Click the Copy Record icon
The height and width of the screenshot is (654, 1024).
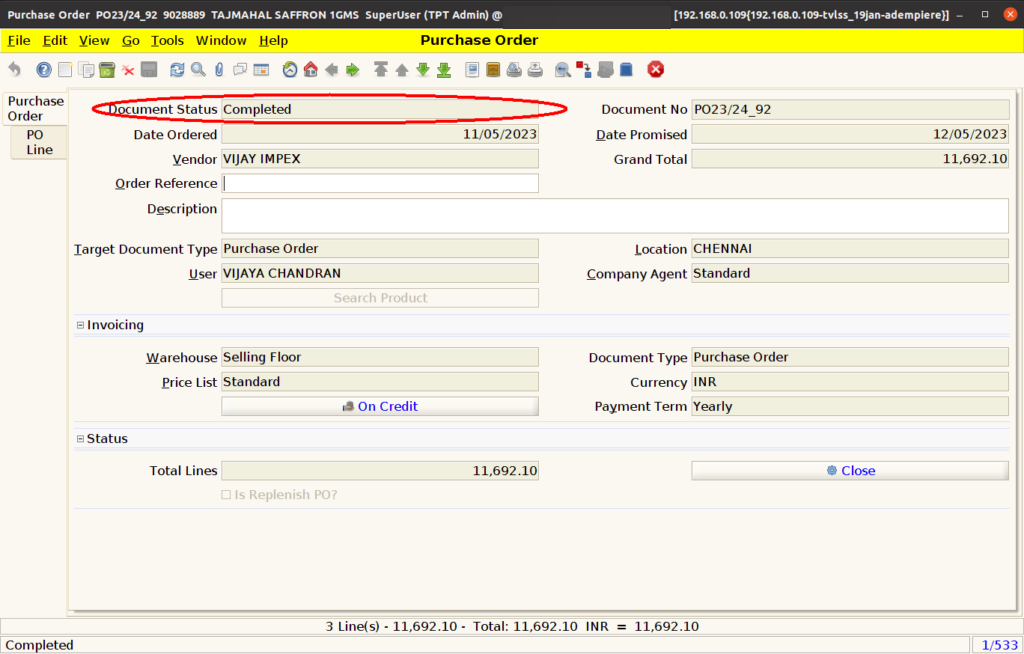point(86,69)
